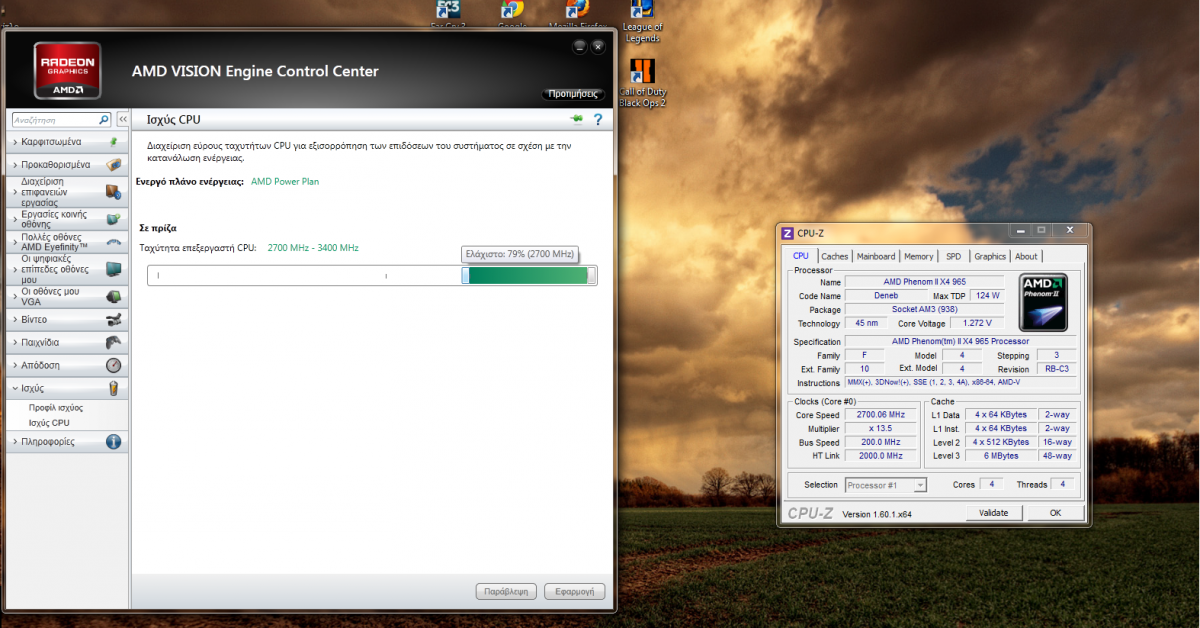Switch to the Memory tab in CPU-Z
This screenshot has height=628, width=1200.
919,256
